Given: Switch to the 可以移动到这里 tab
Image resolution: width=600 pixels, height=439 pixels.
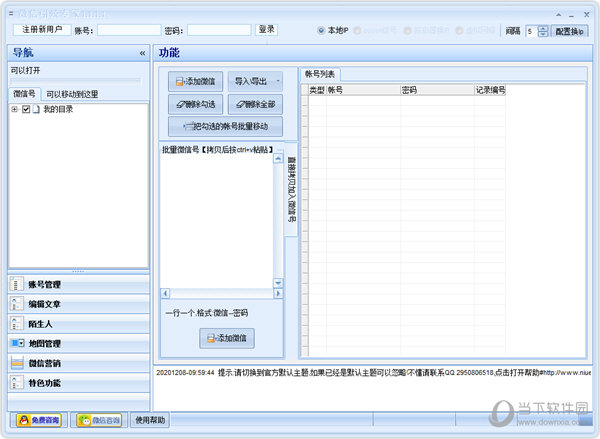Looking at the screenshot, I should 72,94.
